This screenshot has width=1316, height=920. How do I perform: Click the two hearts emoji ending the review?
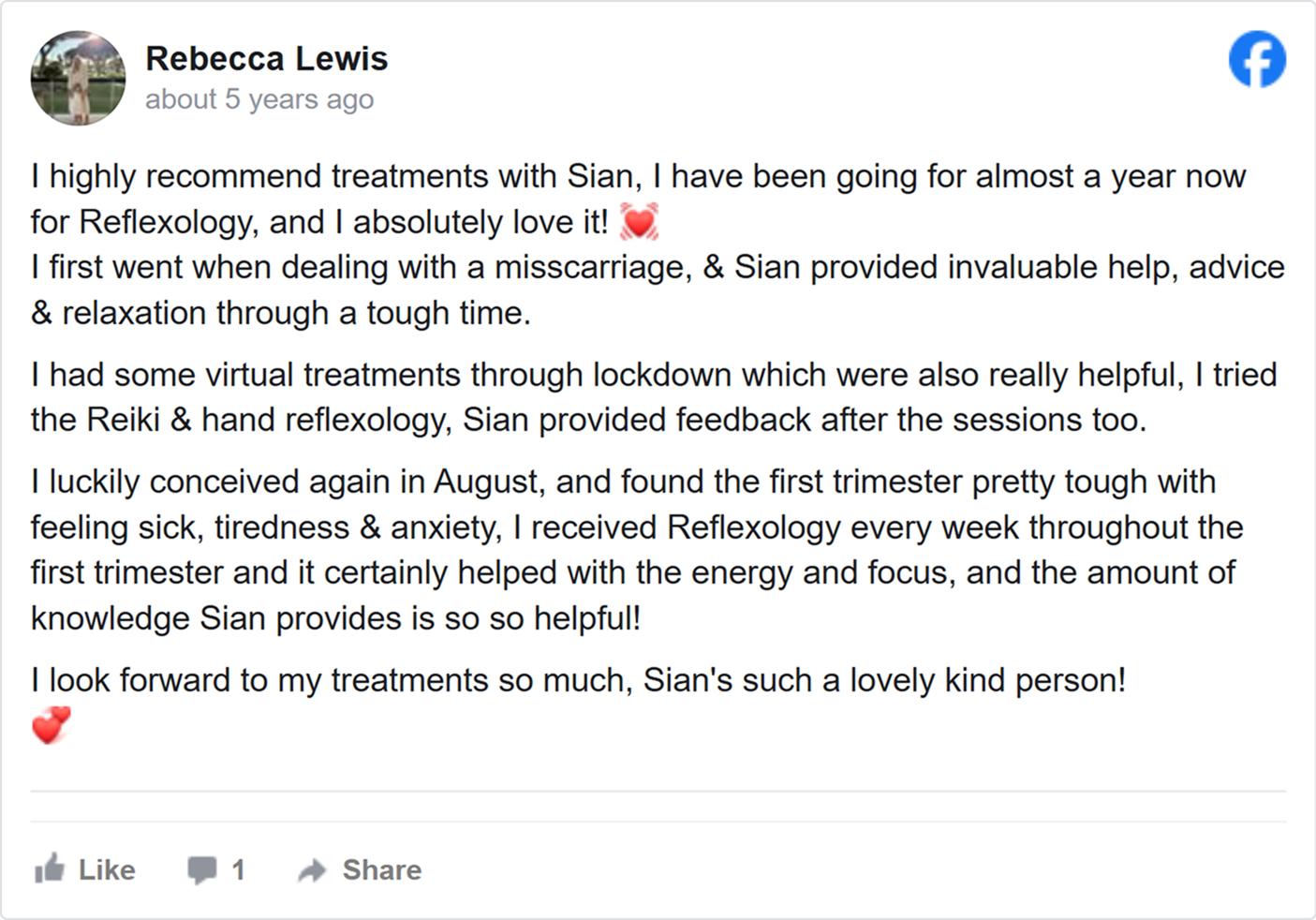coord(52,725)
